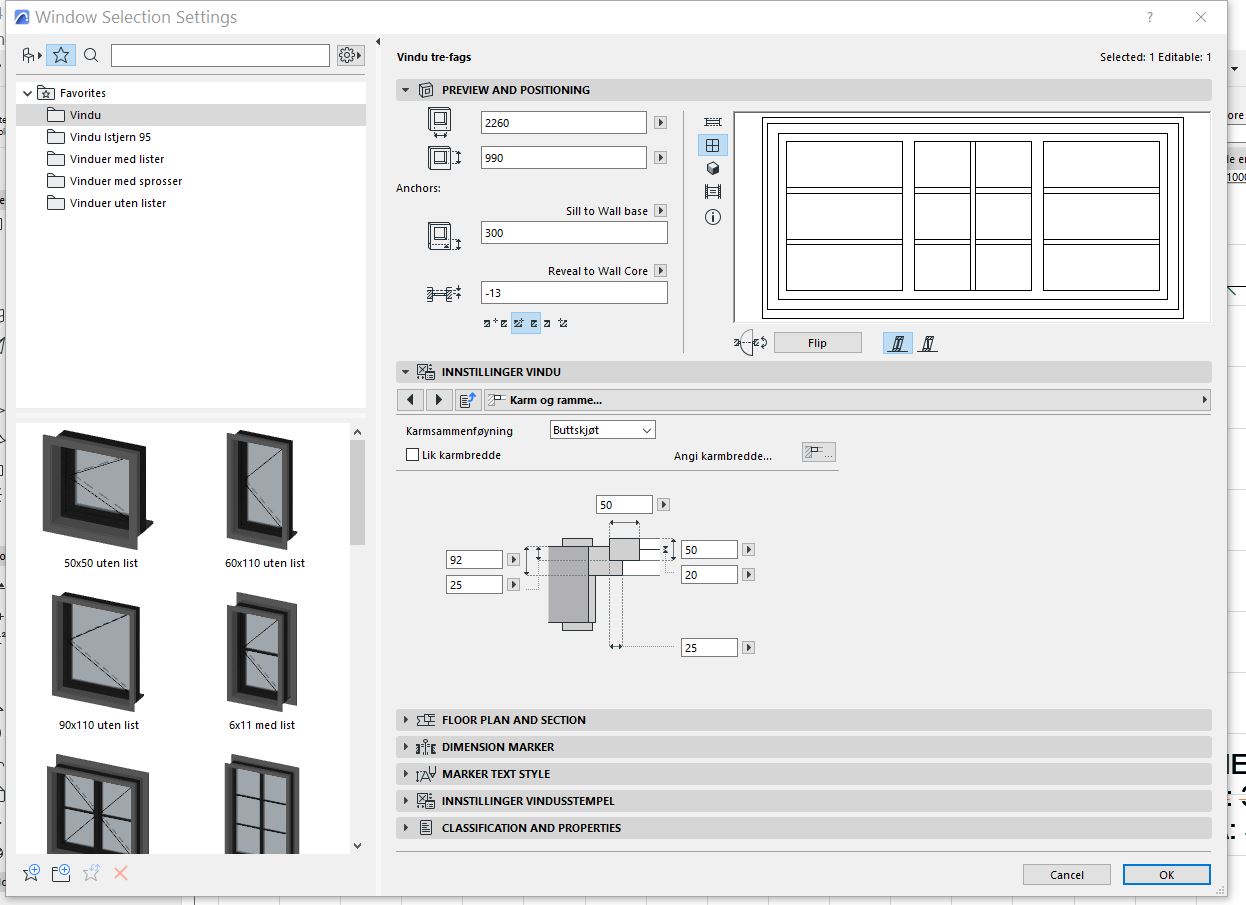Select the Vinduer med sprosser folder
The width and height of the screenshot is (1246, 905).
(126, 181)
